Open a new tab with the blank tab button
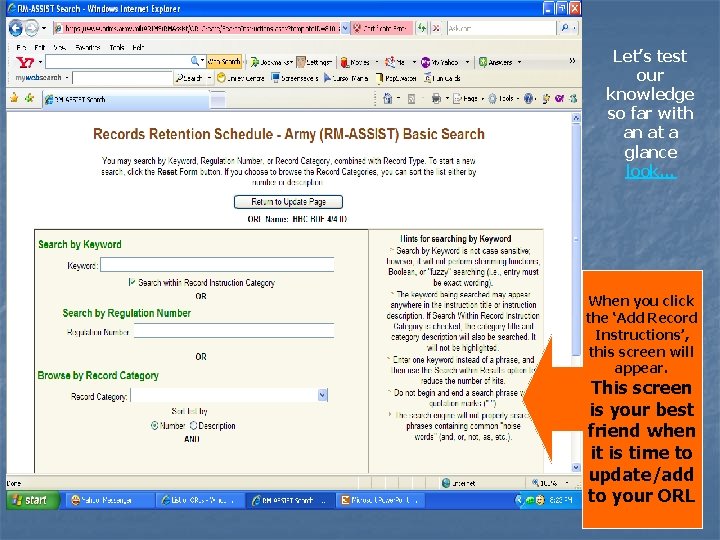The image size is (720, 540). [218, 99]
